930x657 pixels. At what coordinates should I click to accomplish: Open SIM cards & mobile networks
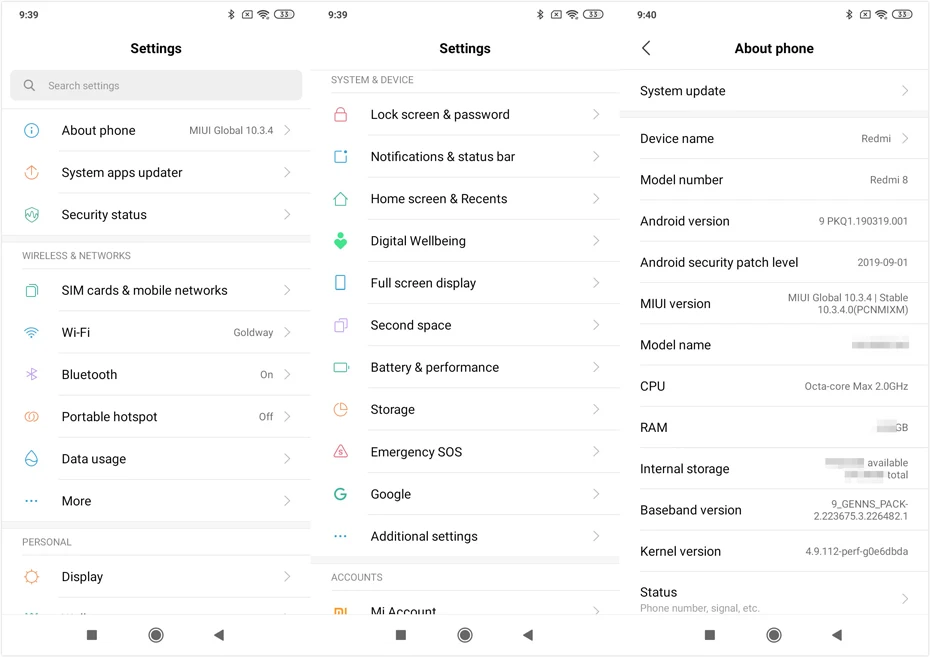[x=157, y=290]
